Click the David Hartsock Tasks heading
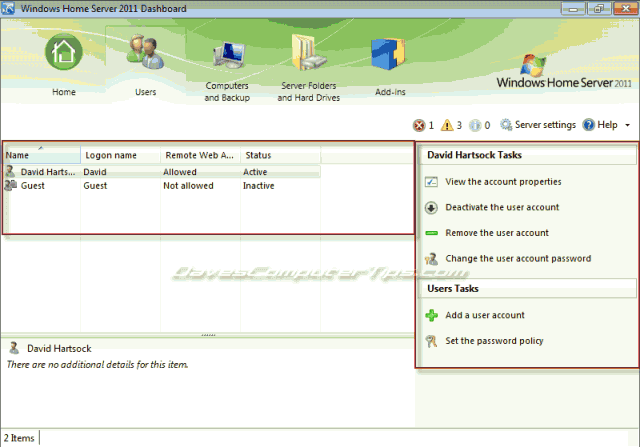 click(x=474, y=155)
